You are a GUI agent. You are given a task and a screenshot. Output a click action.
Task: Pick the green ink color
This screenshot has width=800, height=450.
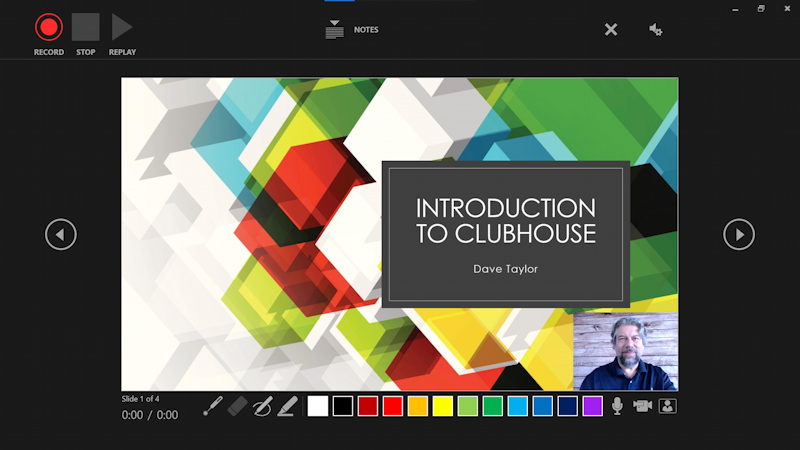(x=492, y=406)
